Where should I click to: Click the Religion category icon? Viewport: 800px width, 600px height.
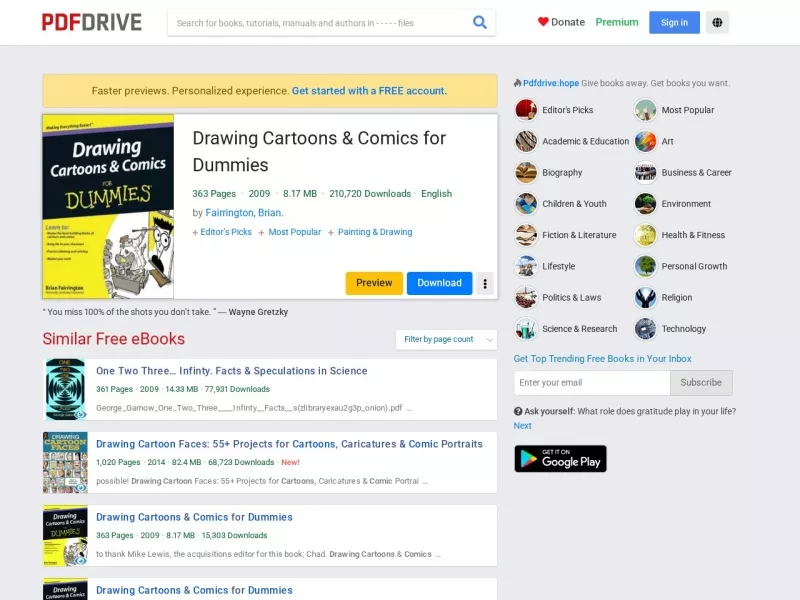[x=645, y=297]
